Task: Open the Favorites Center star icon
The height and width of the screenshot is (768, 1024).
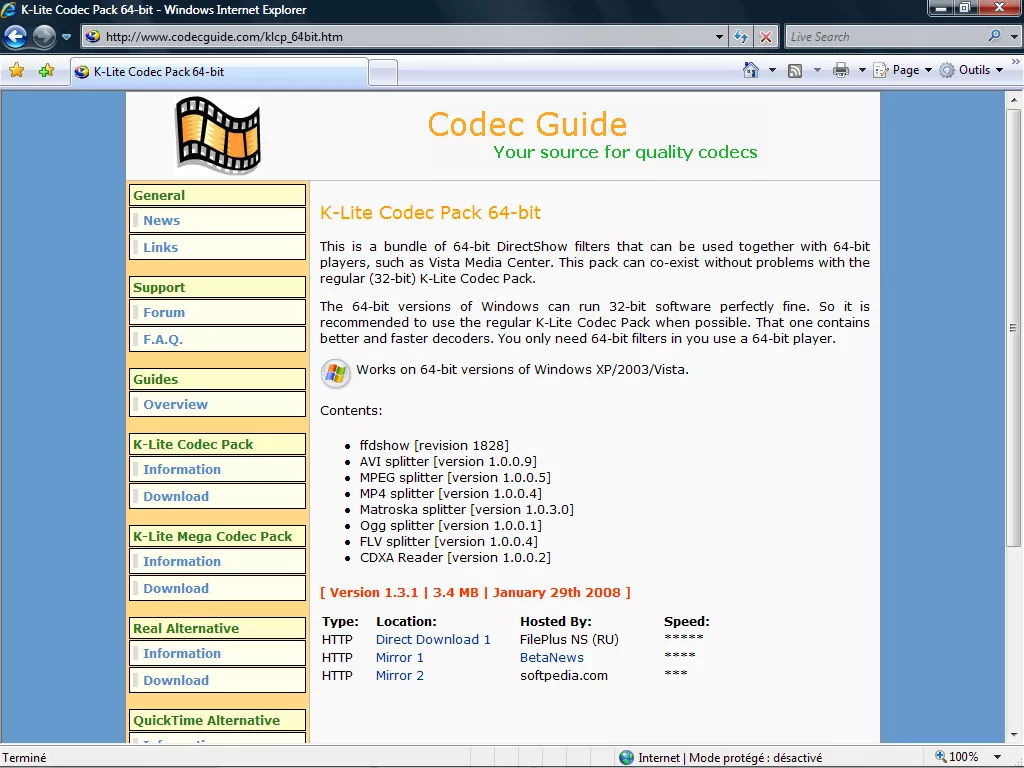Action: 17,71
